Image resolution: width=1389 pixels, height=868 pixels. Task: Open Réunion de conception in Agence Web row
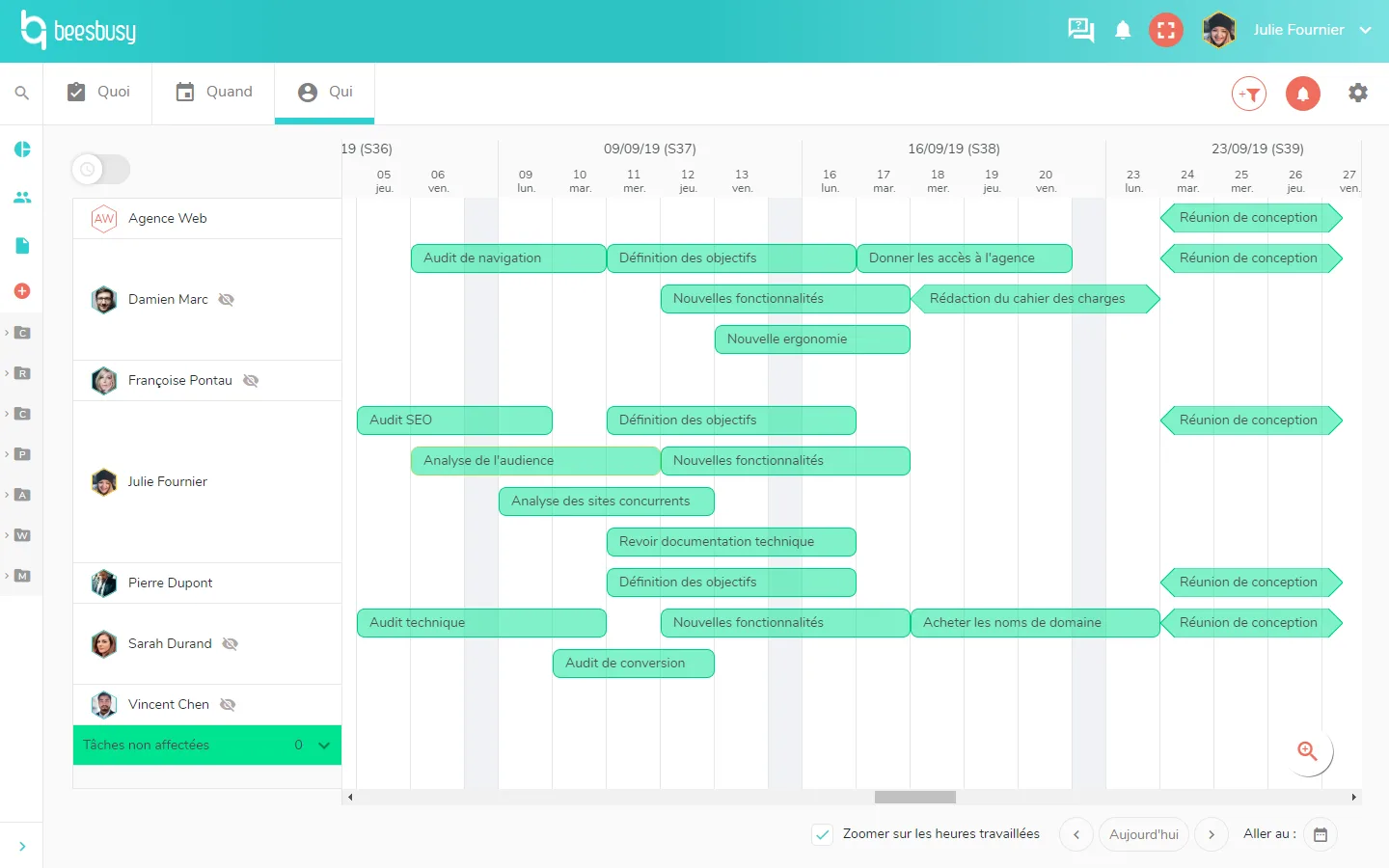click(x=1252, y=218)
